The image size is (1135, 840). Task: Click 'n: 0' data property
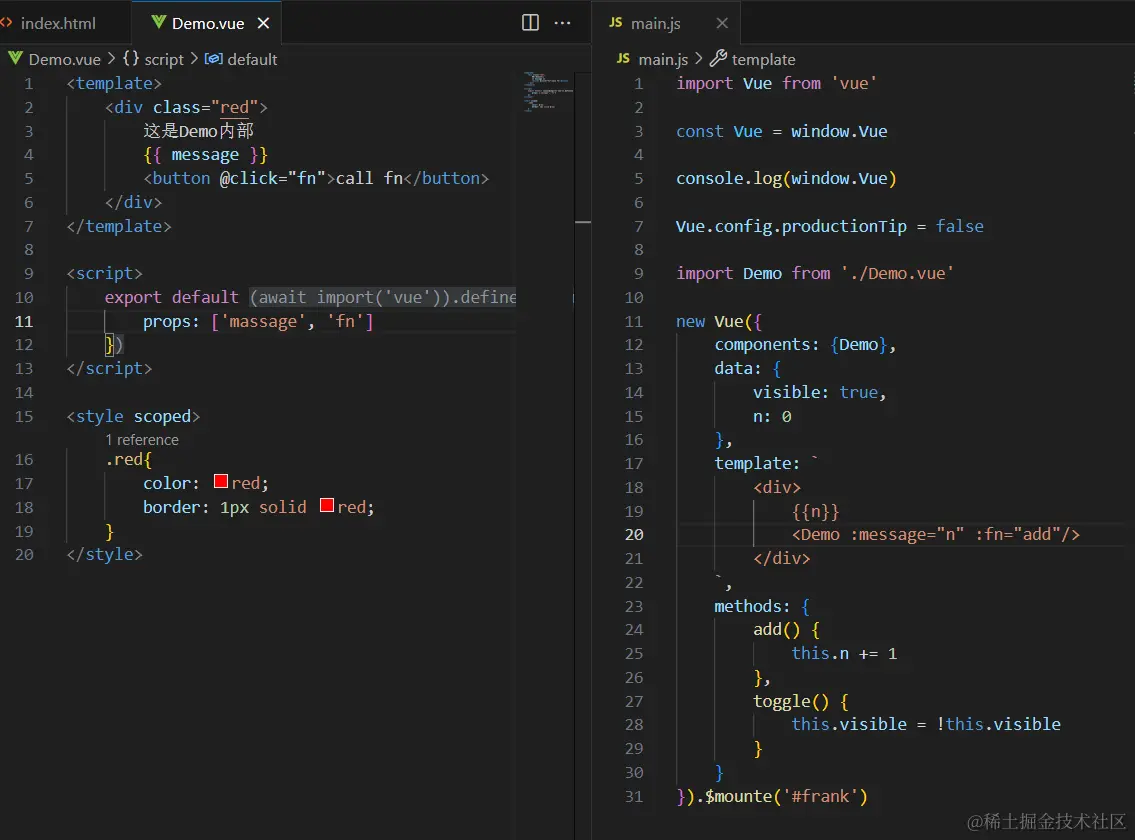pyautogui.click(x=772, y=416)
